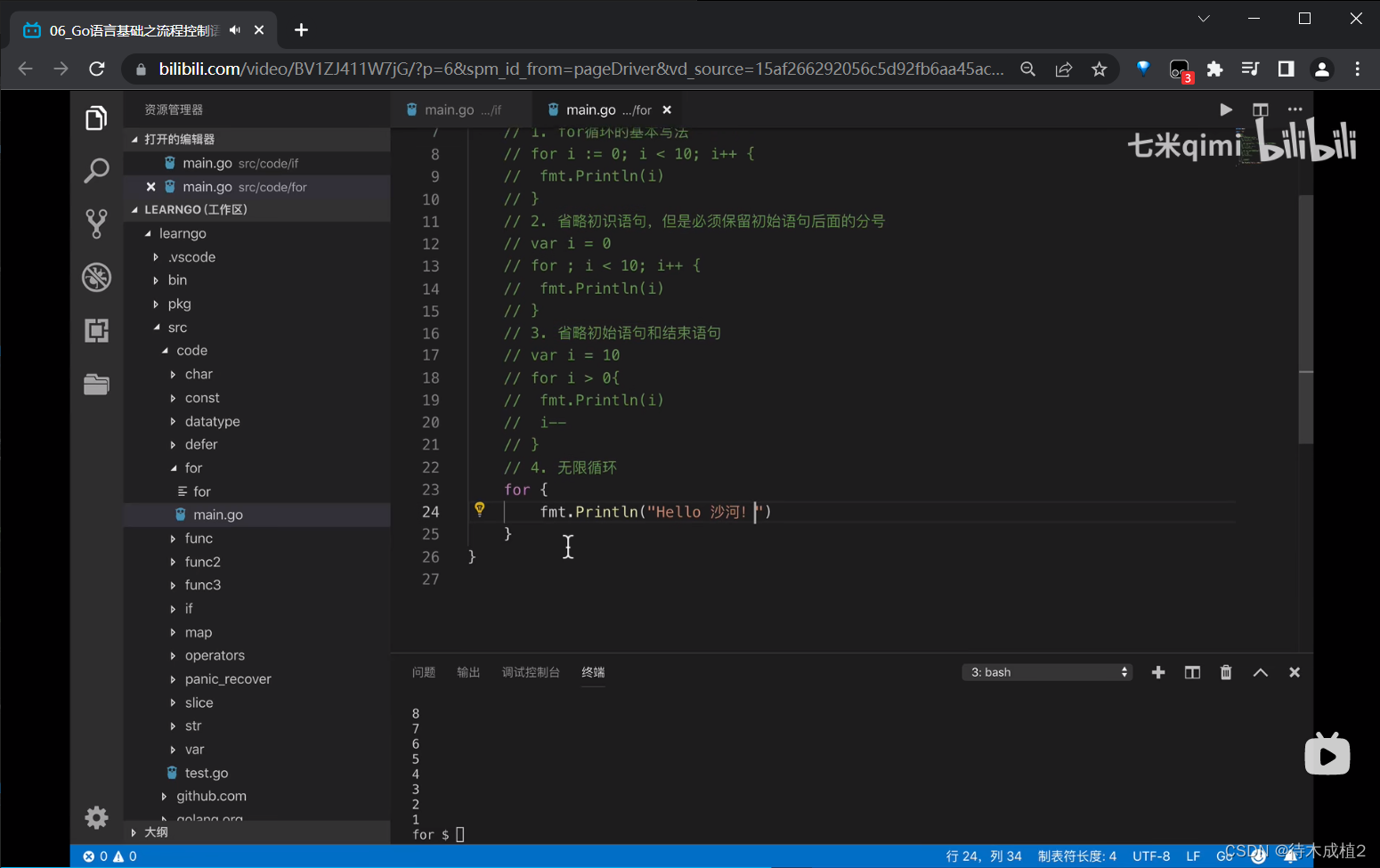Switch to the 问题 (Problems) panel tab

coord(424,672)
